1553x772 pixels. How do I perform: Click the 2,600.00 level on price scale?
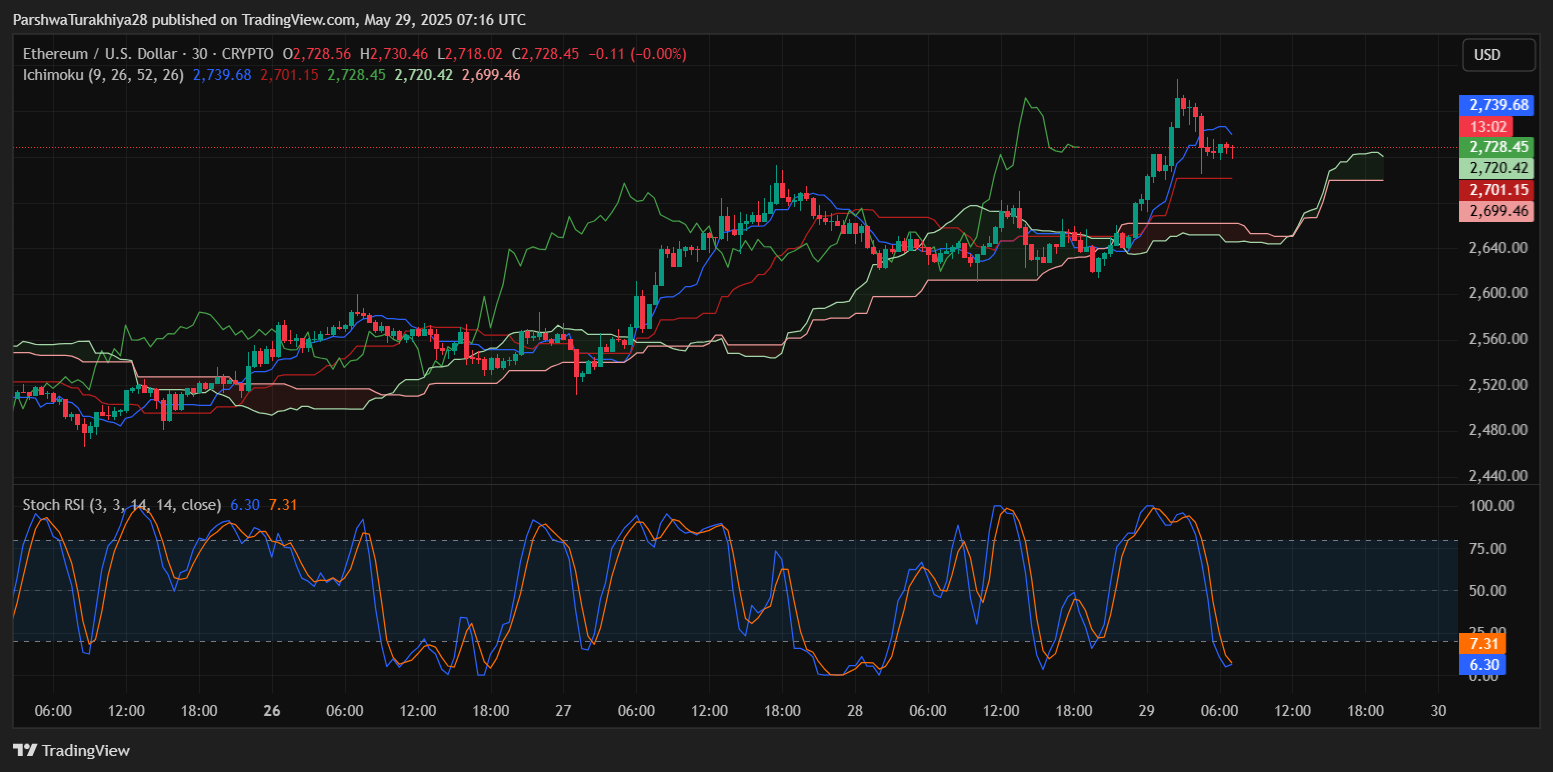[x=1496, y=293]
